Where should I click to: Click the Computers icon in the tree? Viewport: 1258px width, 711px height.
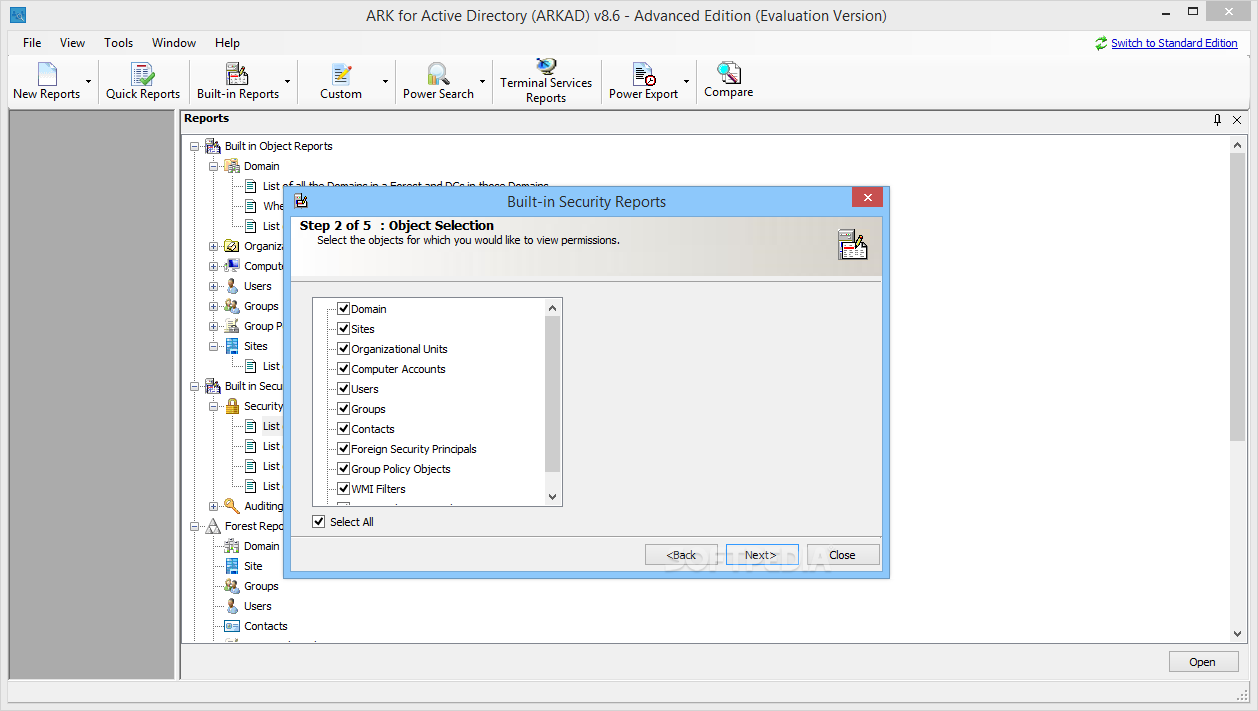232,266
